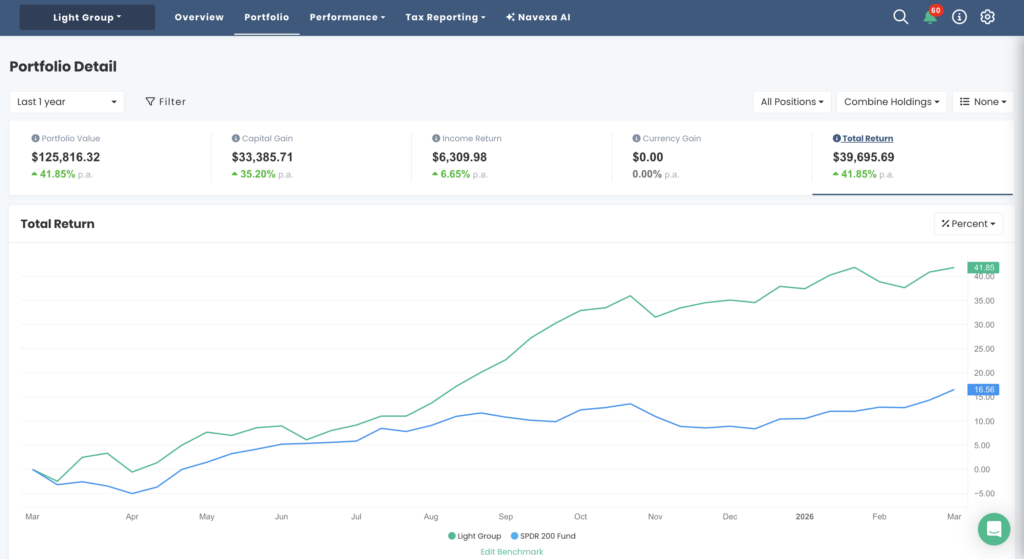Click the info circle icon in header
1024x559 pixels.
point(959,17)
